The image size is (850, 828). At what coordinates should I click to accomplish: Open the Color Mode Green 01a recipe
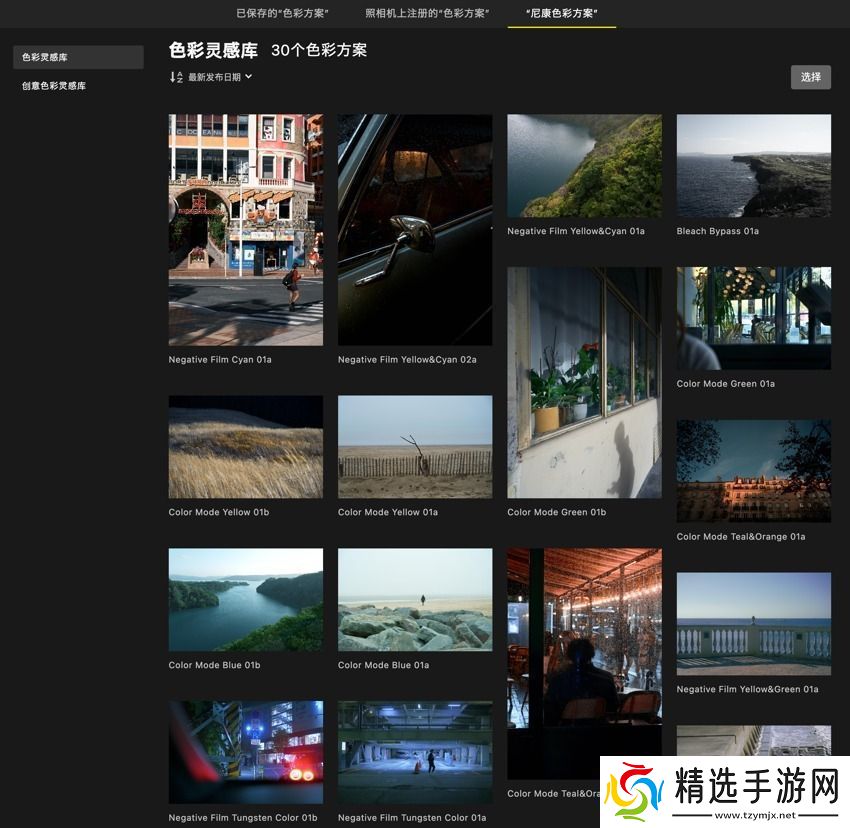click(x=754, y=317)
